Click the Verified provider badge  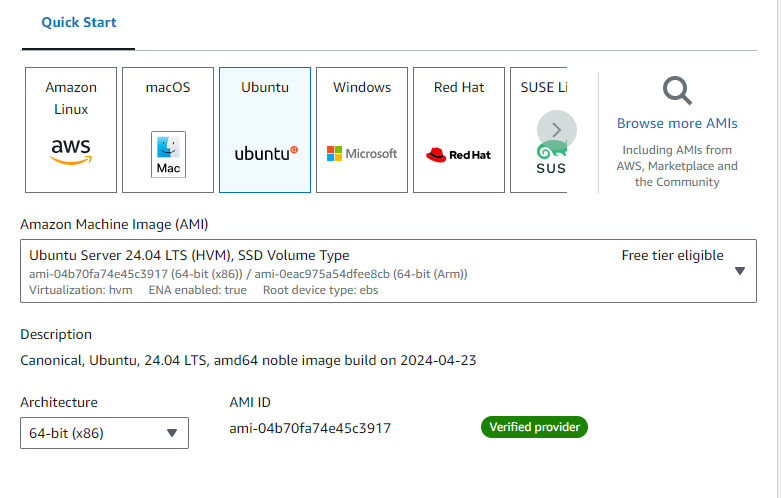coord(534,427)
